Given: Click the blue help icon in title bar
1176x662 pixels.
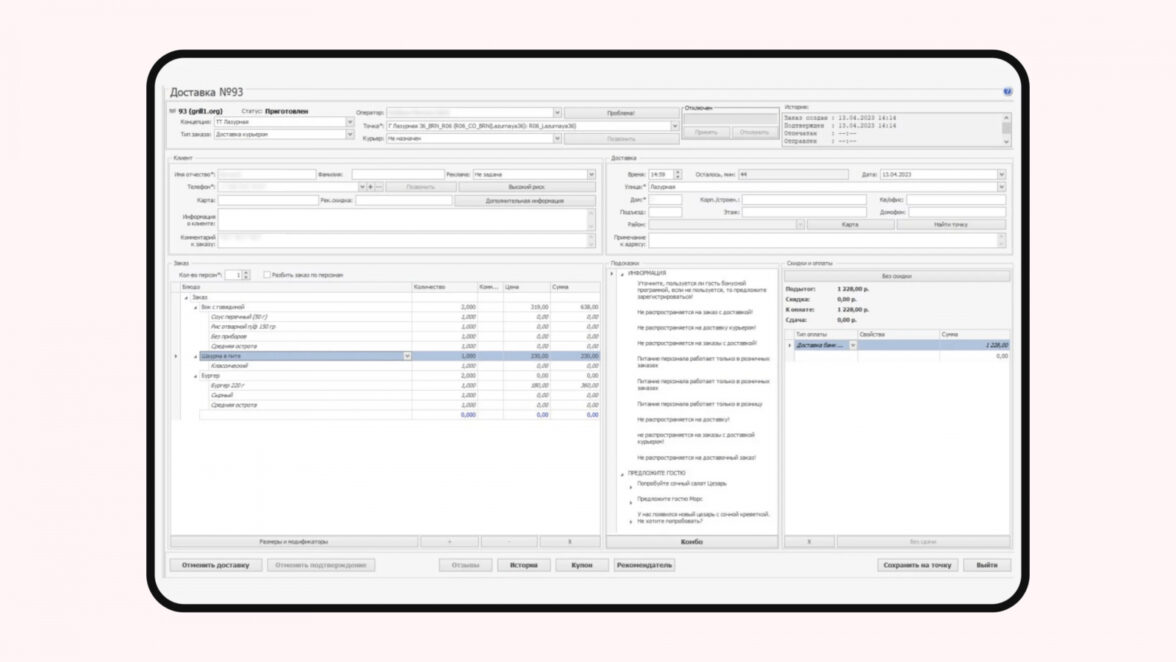Looking at the screenshot, I should coord(1007,91).
